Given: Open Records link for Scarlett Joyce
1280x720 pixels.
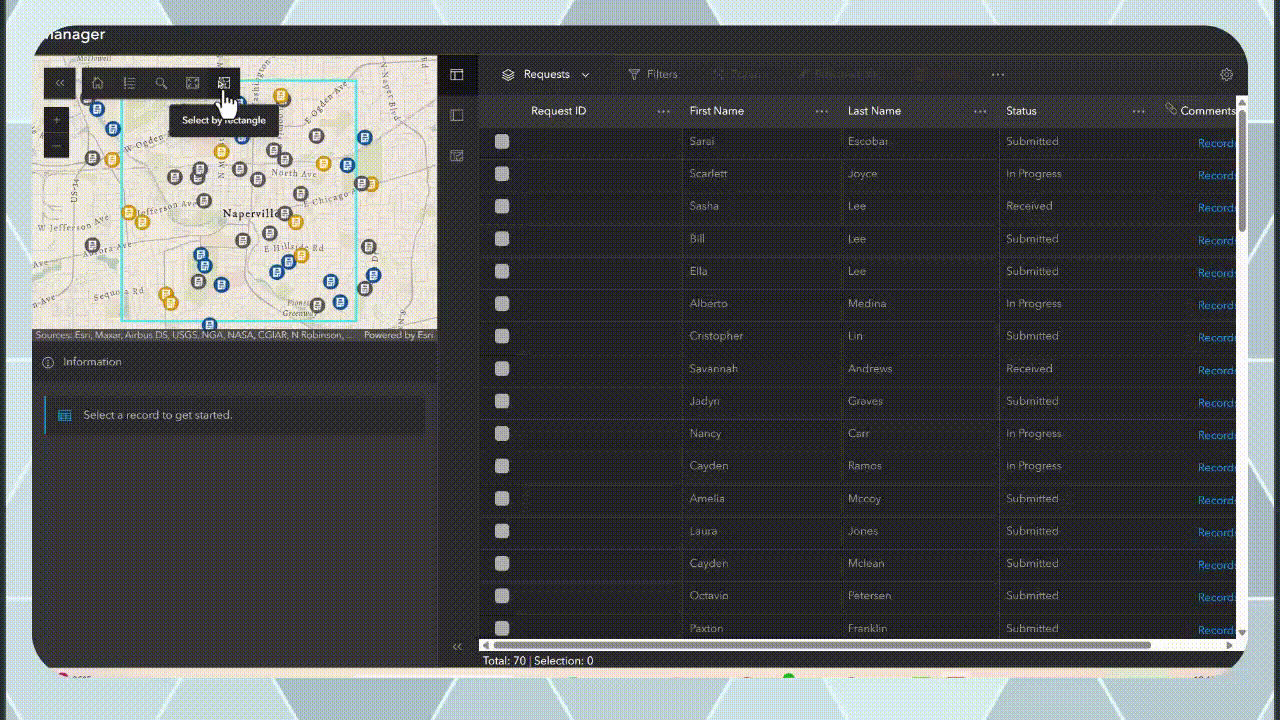Looking at the screenshot, I should pyautogui.click(x=1217, y=175).
